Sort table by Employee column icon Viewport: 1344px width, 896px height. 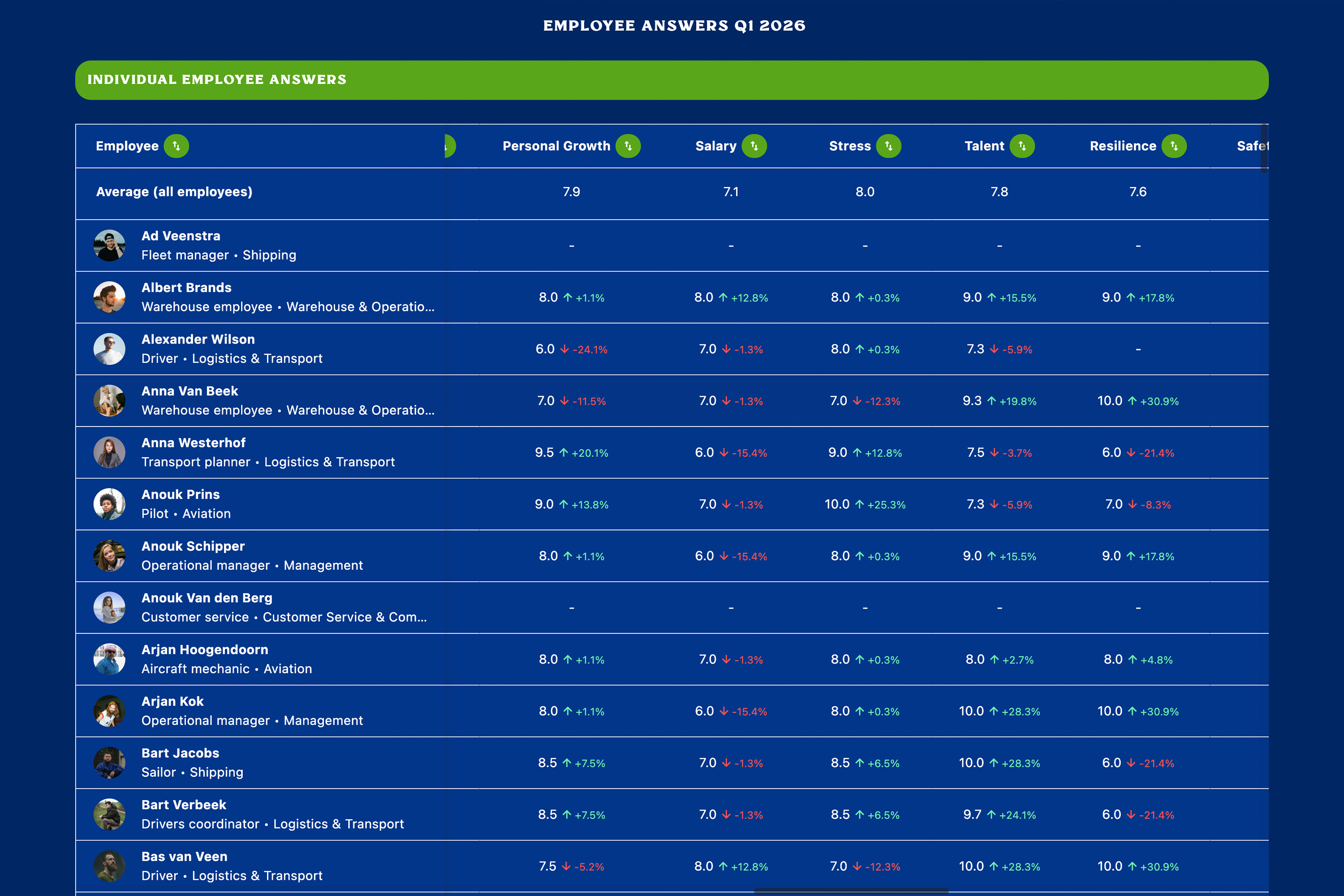pos(176,146)
